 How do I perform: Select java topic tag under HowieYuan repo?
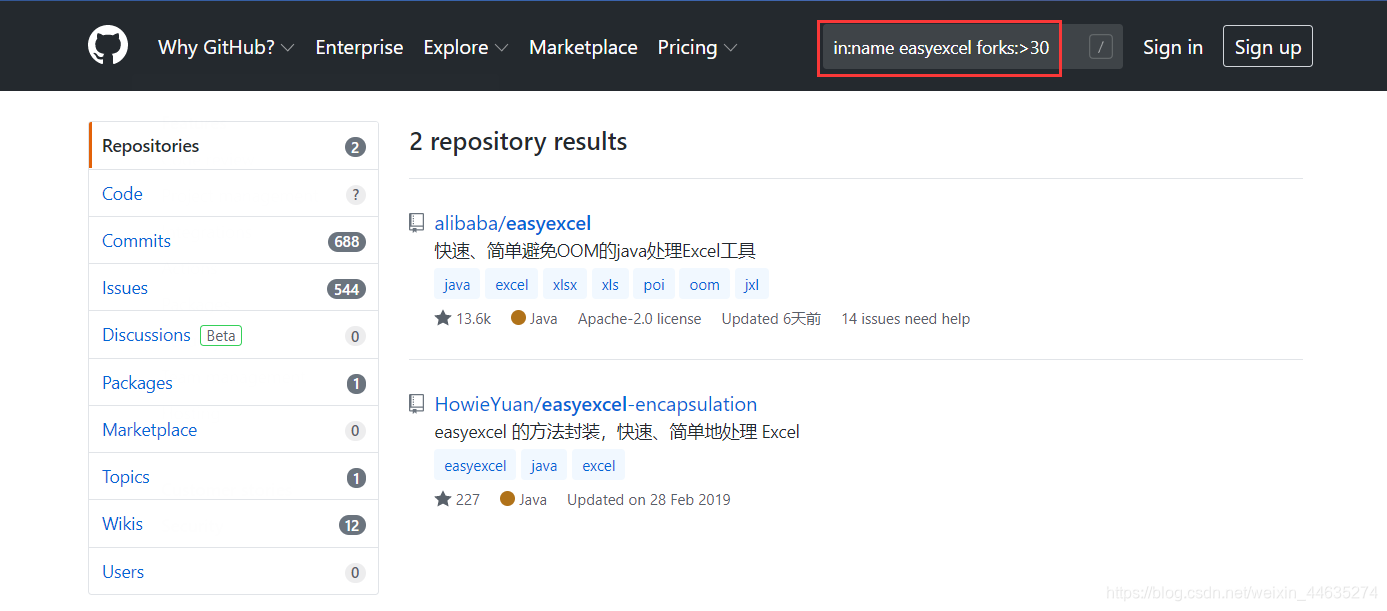click(544, 465)
